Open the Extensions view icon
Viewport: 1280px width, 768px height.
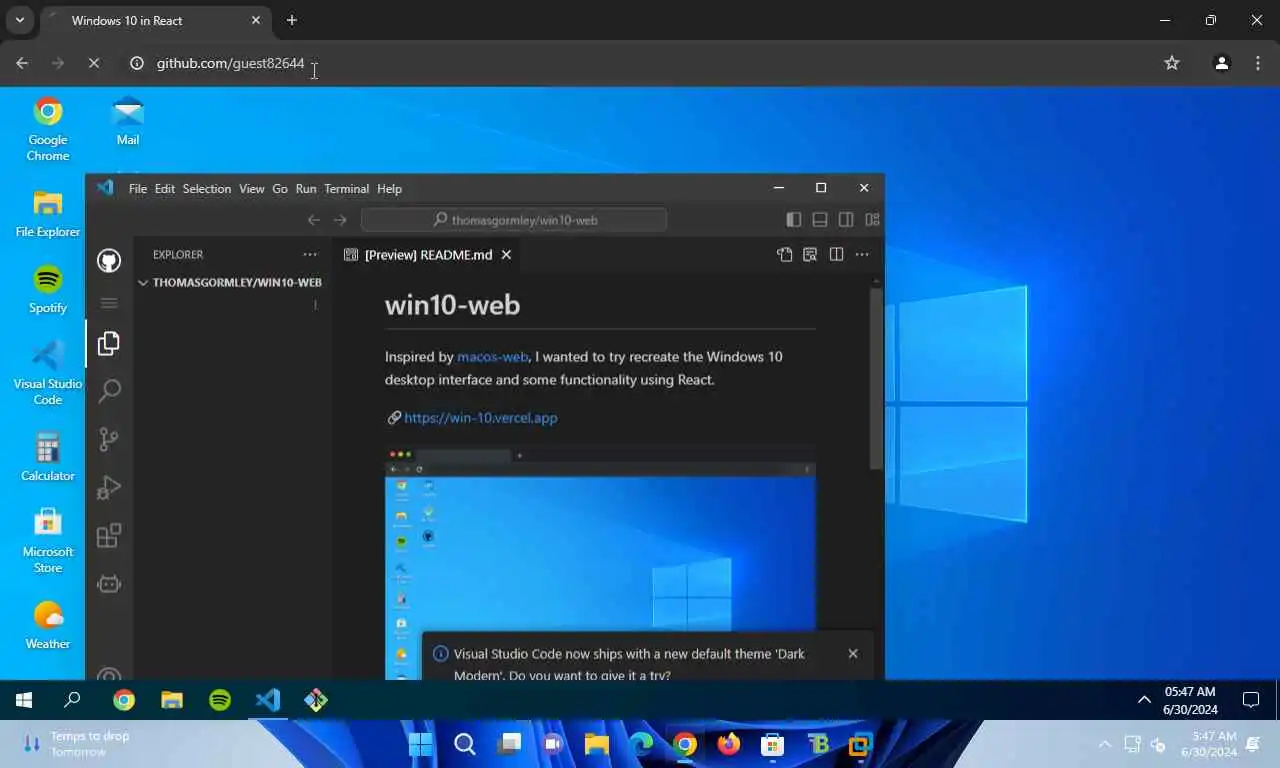(109, 535)
